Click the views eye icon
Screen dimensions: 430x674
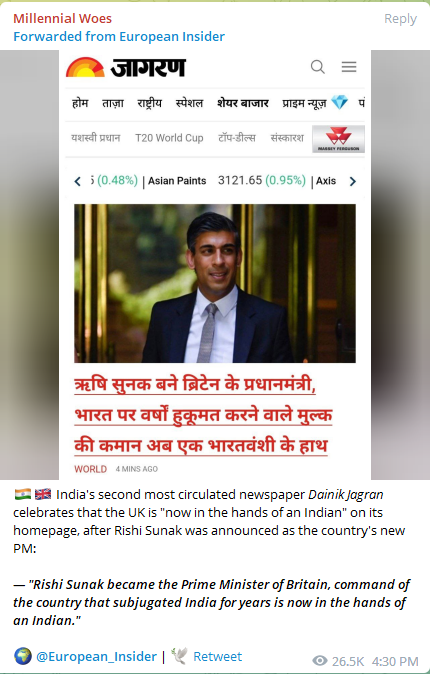point(319,661)
